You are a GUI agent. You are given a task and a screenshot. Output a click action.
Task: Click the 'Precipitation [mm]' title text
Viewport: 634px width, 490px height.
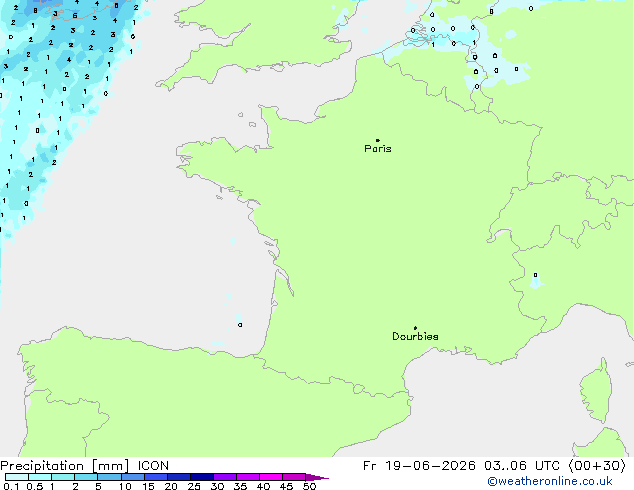tap(65, 466)
